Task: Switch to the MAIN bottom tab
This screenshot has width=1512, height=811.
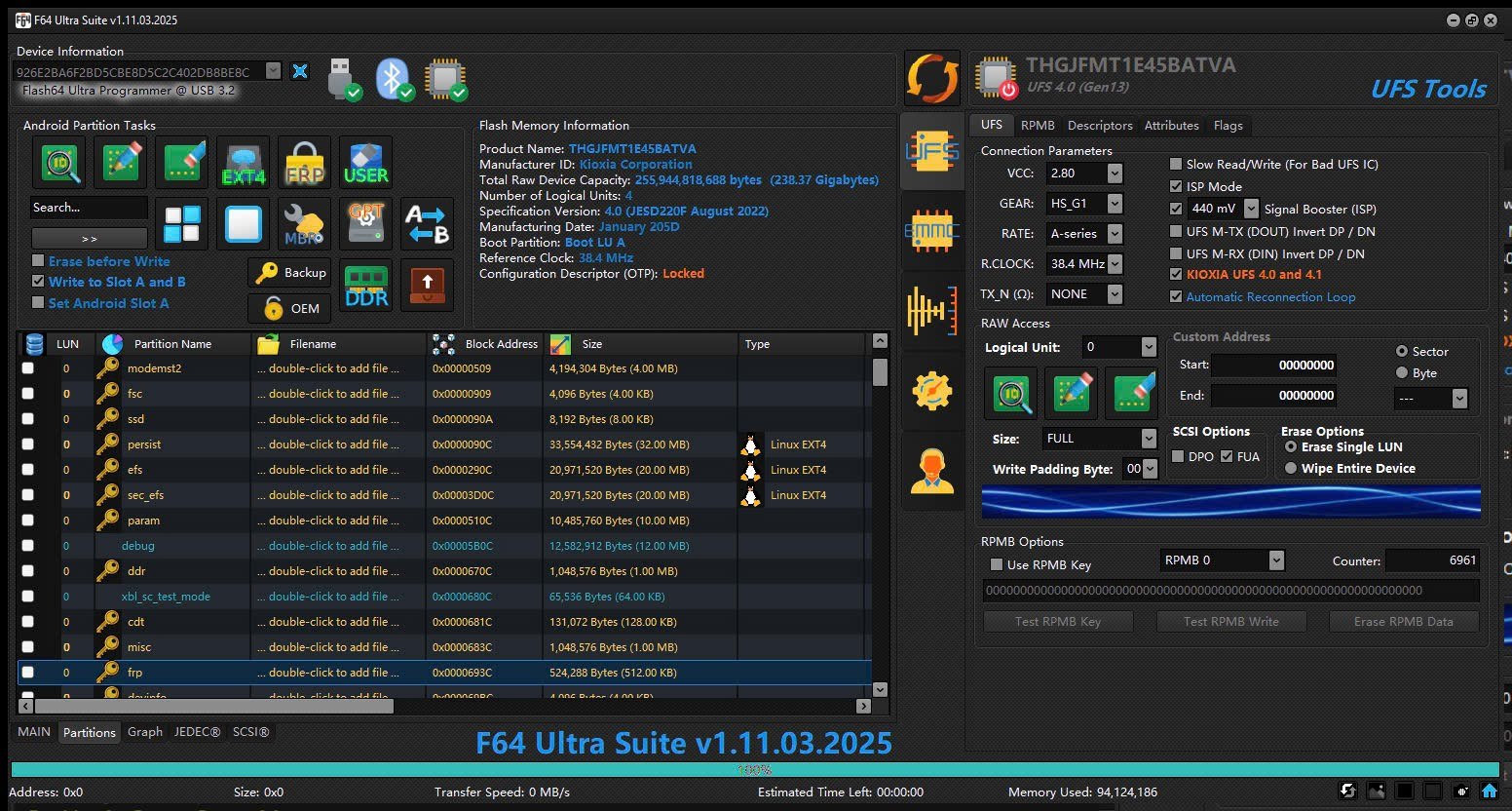Action: pos(34,731)
